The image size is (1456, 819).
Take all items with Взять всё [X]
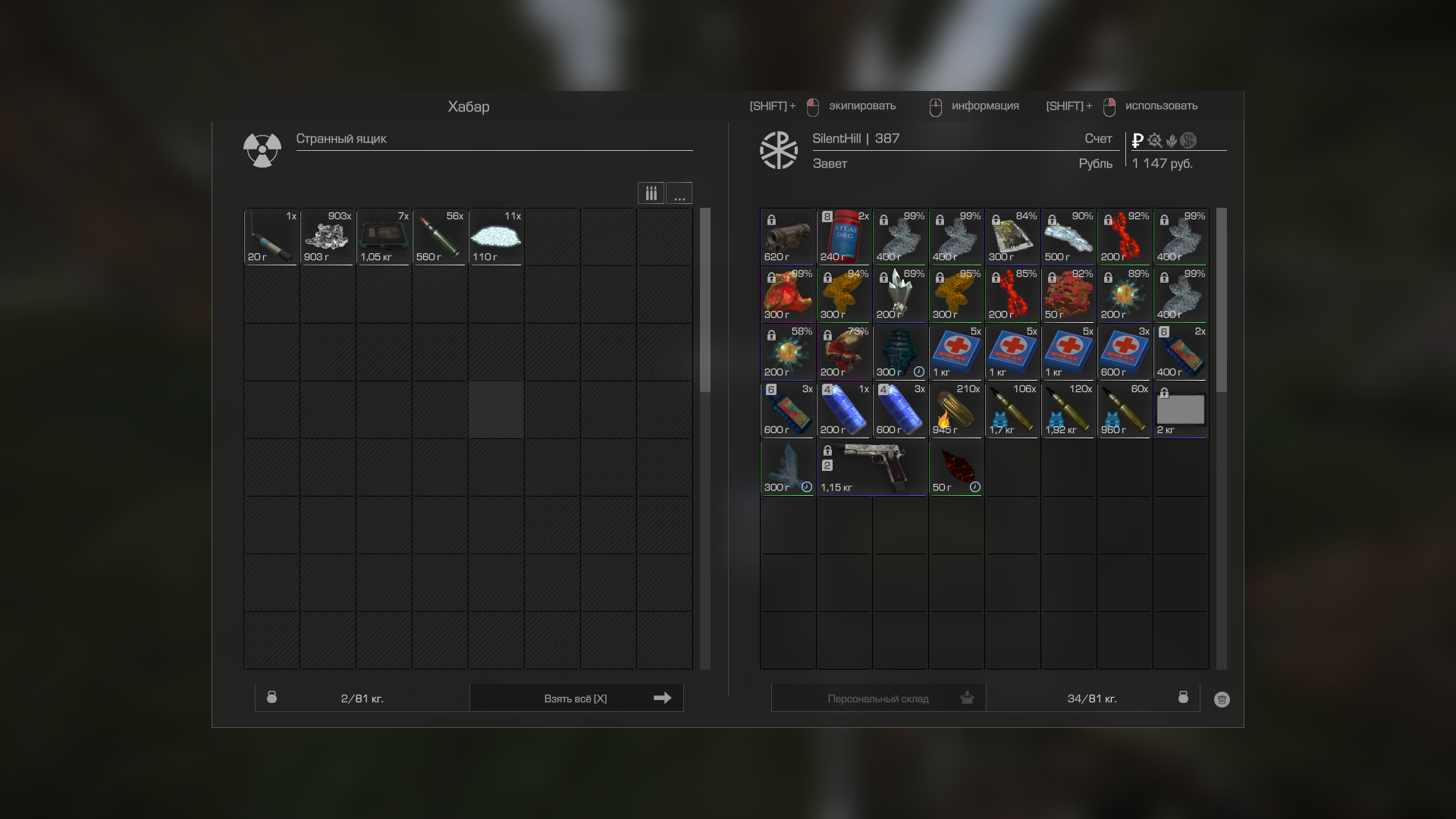click(576, 698)
